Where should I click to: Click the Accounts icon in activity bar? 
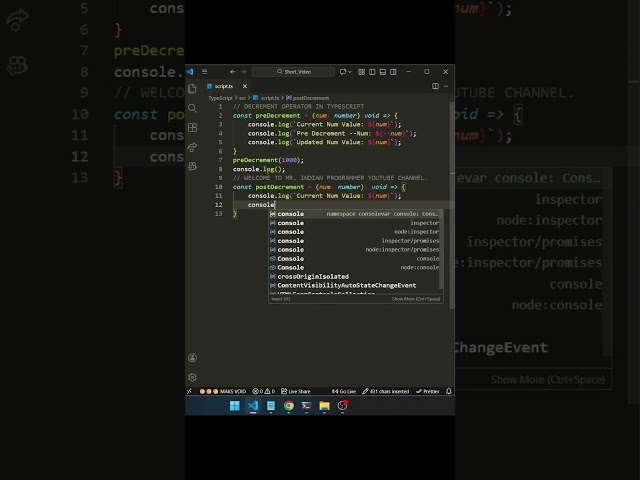[x=192, y=358]
